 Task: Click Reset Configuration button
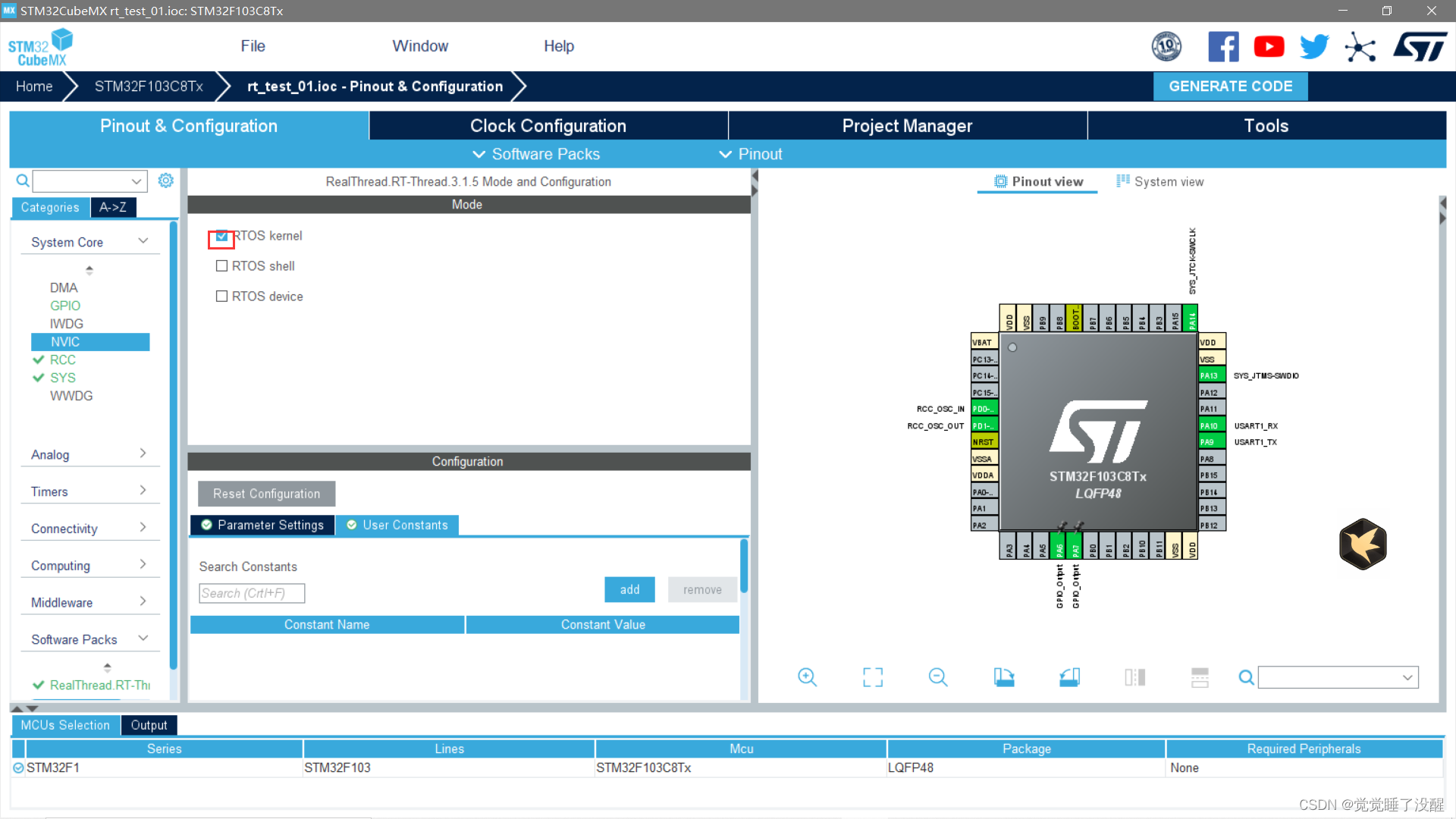tap(266, 494)
